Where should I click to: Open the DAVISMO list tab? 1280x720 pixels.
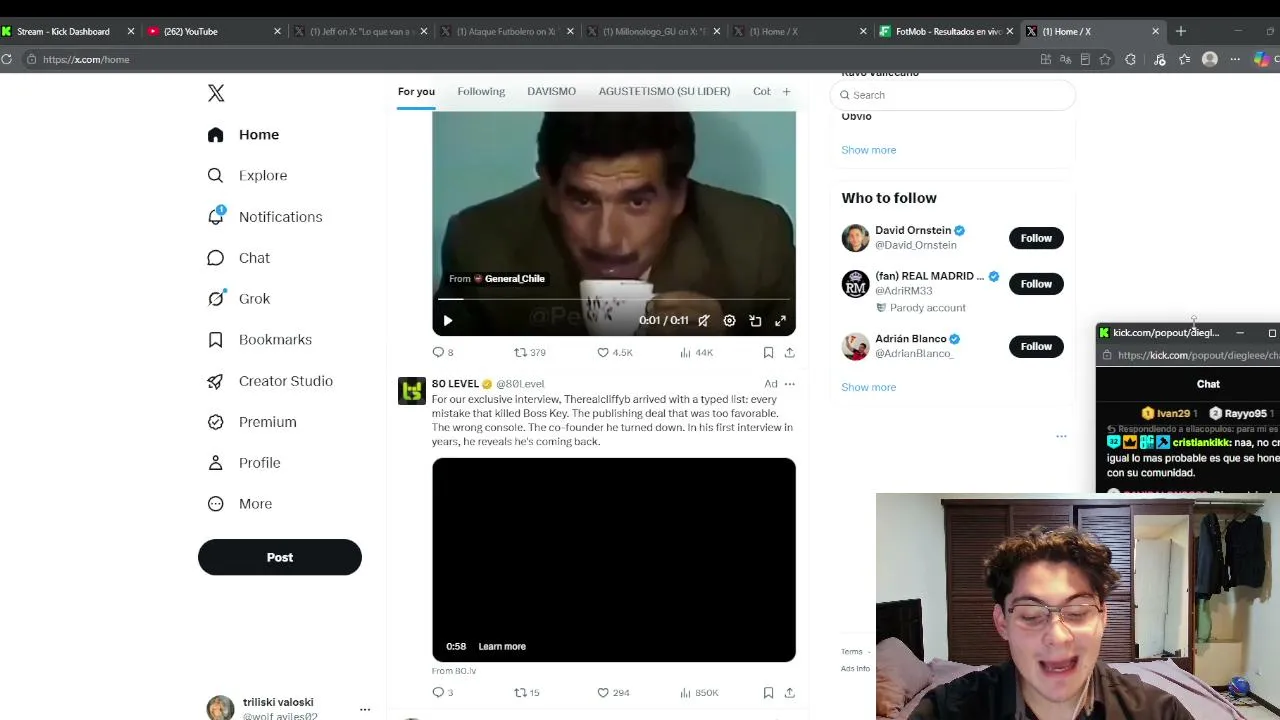tap(551, 92)
